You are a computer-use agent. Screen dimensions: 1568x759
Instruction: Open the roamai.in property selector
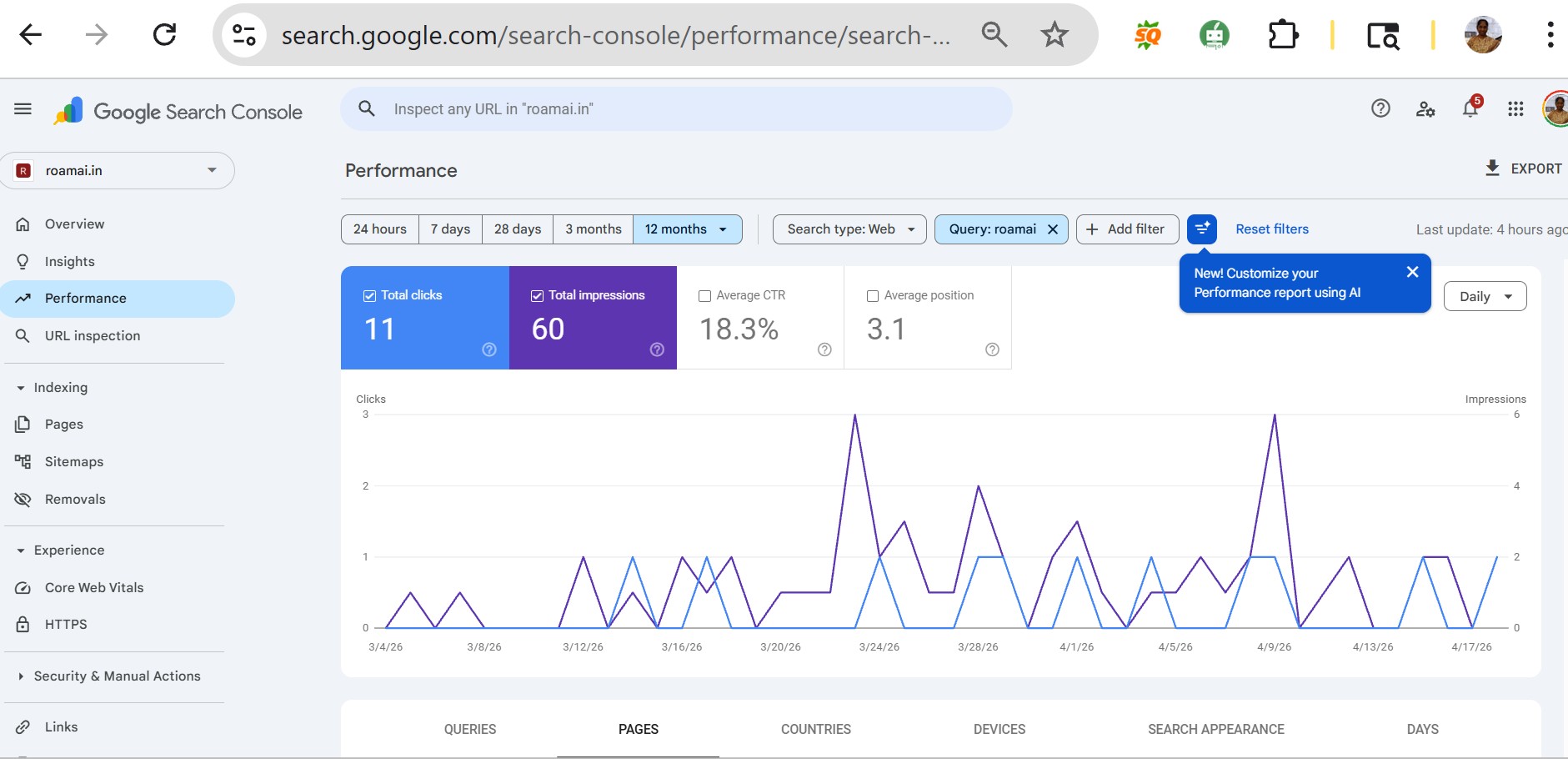pos(118,170)
